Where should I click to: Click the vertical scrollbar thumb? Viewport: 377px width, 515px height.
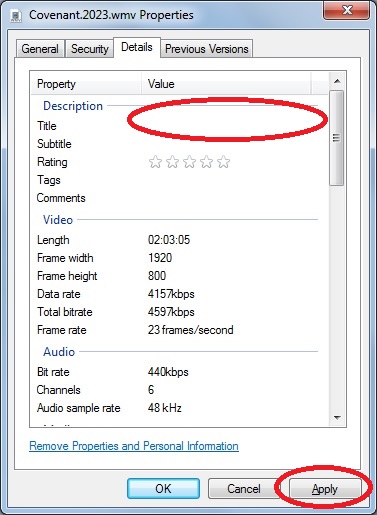tap(337, 138)
